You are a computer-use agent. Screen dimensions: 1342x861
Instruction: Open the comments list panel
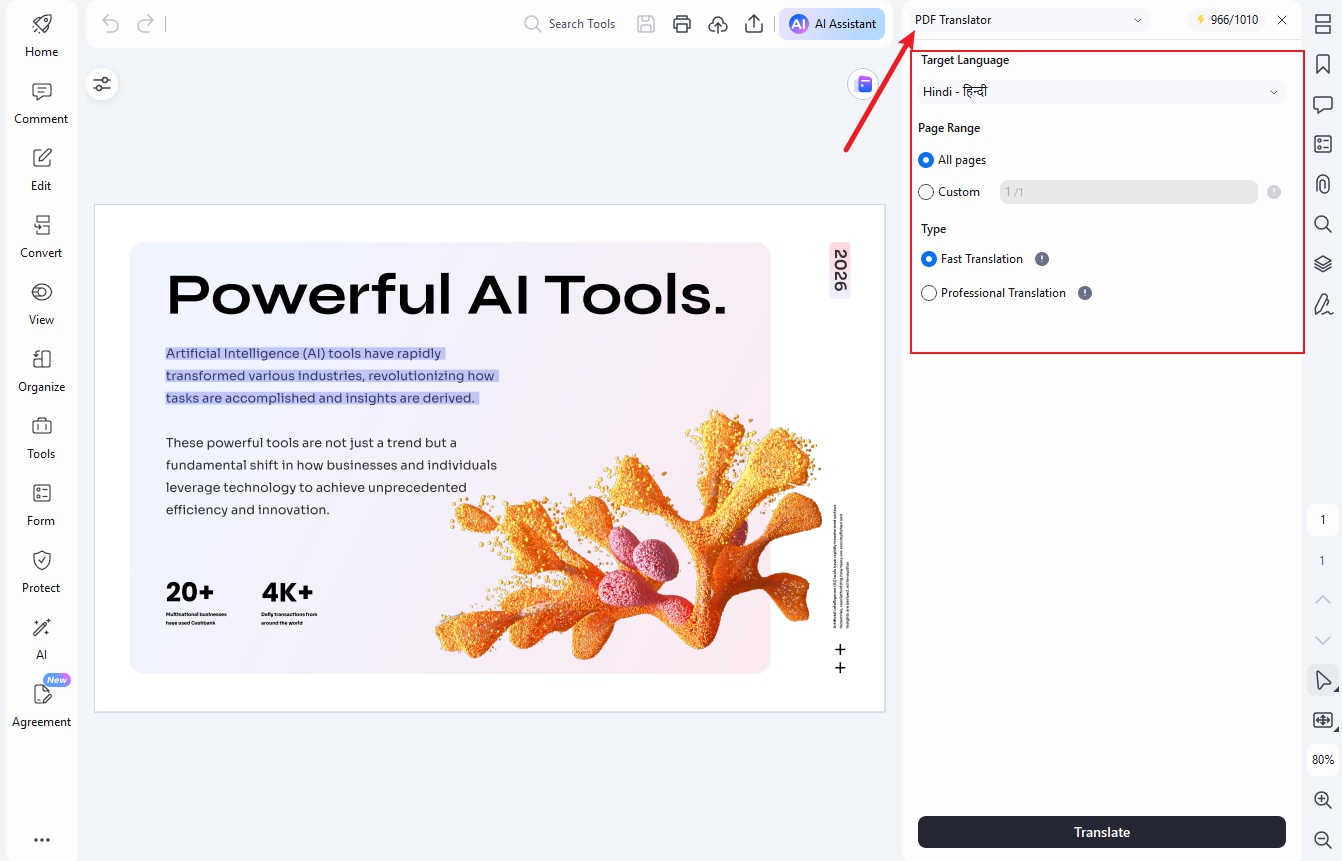click(1323, 105)
